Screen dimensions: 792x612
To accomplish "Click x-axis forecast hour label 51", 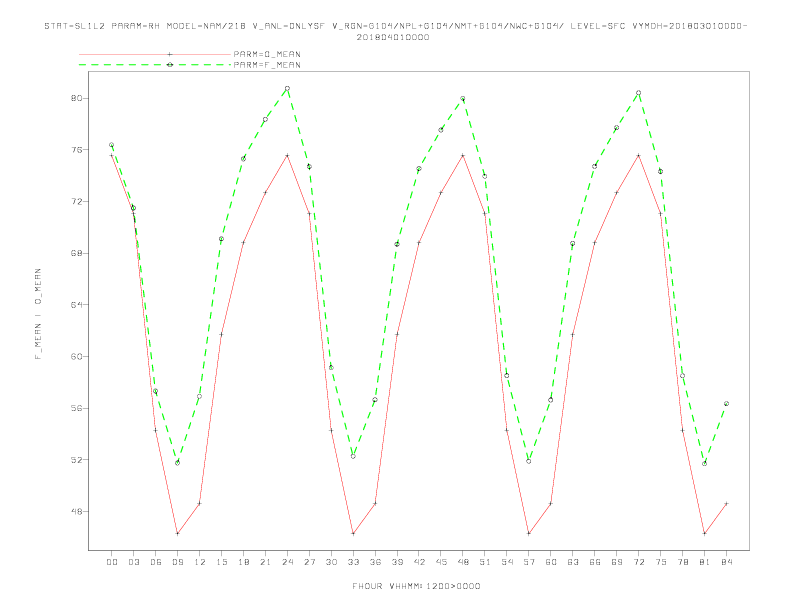I will click(x=485, y=562).
